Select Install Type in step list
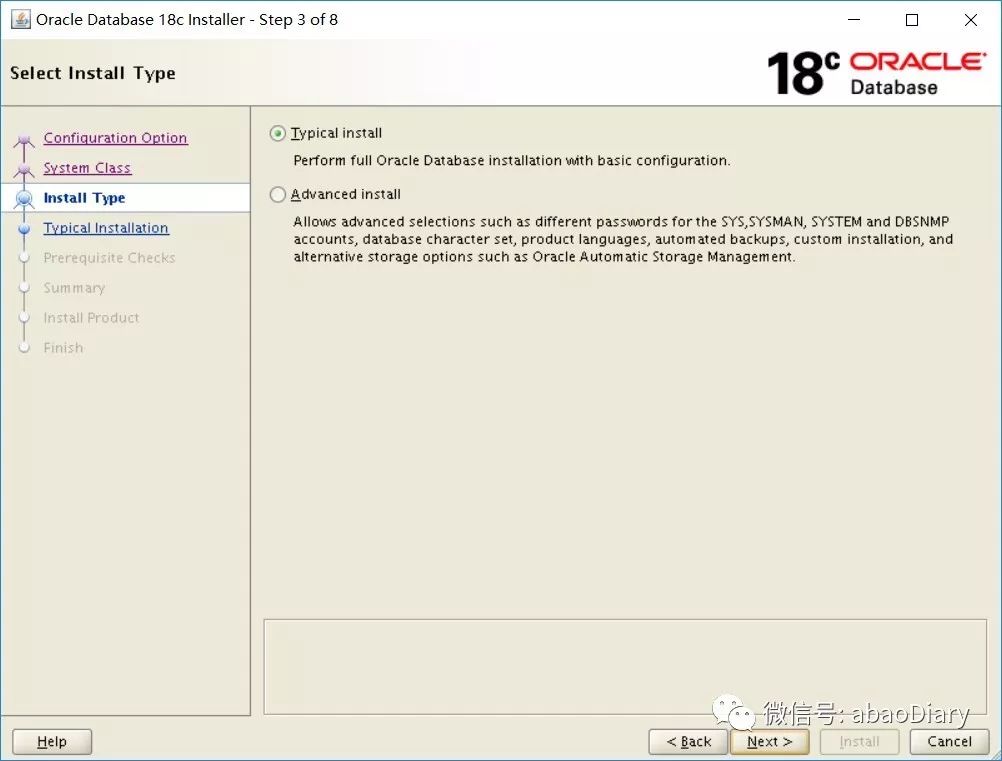 (x=84, y=198)
